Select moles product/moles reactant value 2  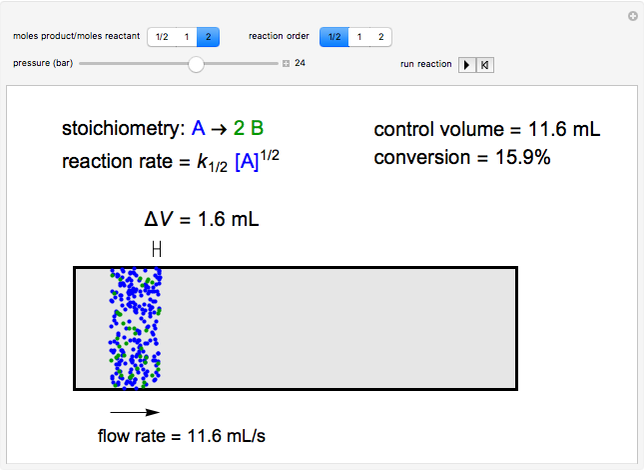(x=209, y=37)
